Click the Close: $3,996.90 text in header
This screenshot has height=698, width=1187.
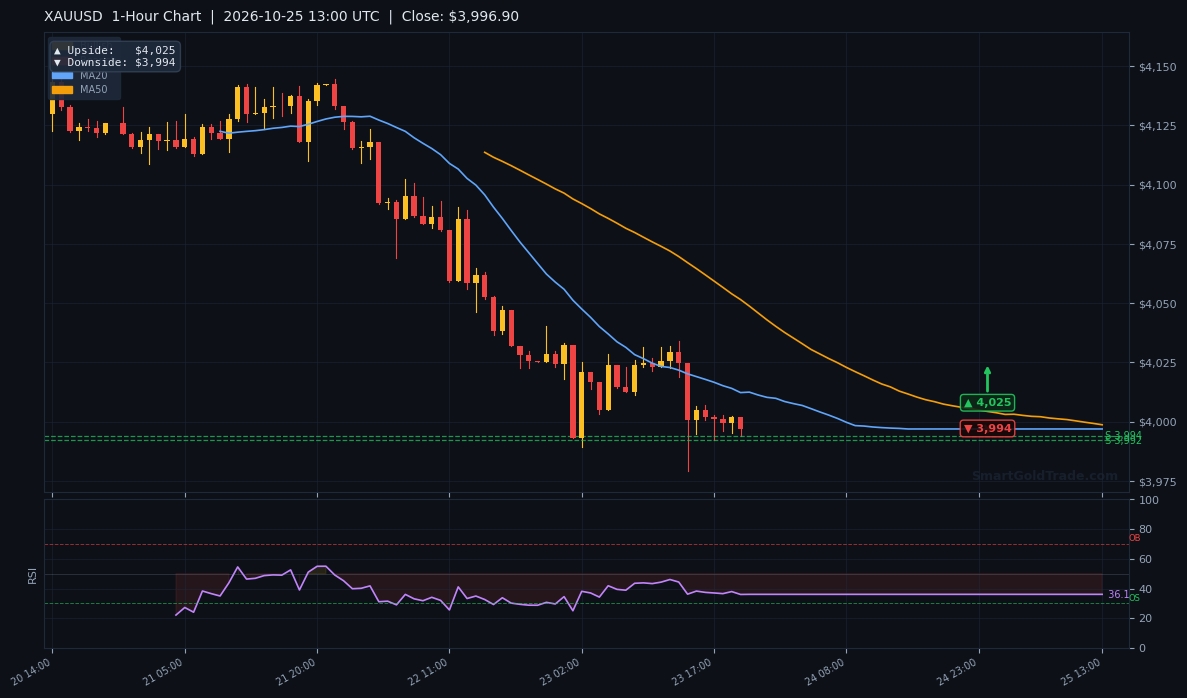tap(460, 17)
